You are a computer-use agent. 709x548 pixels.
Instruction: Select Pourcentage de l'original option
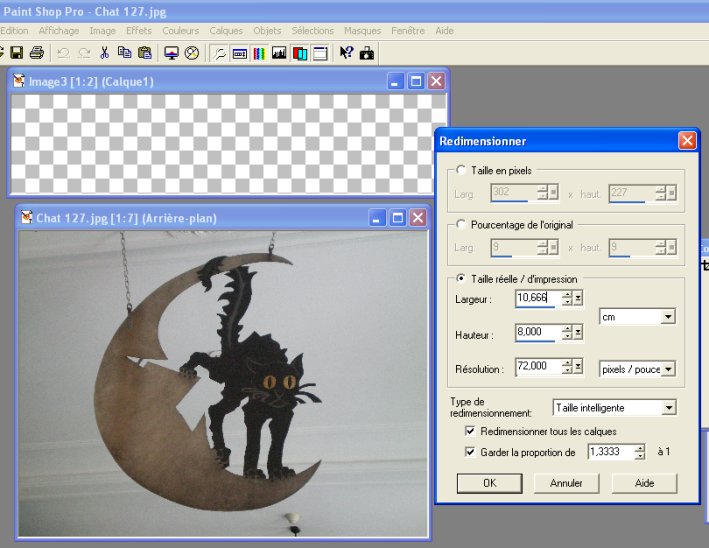pyautogui.click(x=461, y=224)
